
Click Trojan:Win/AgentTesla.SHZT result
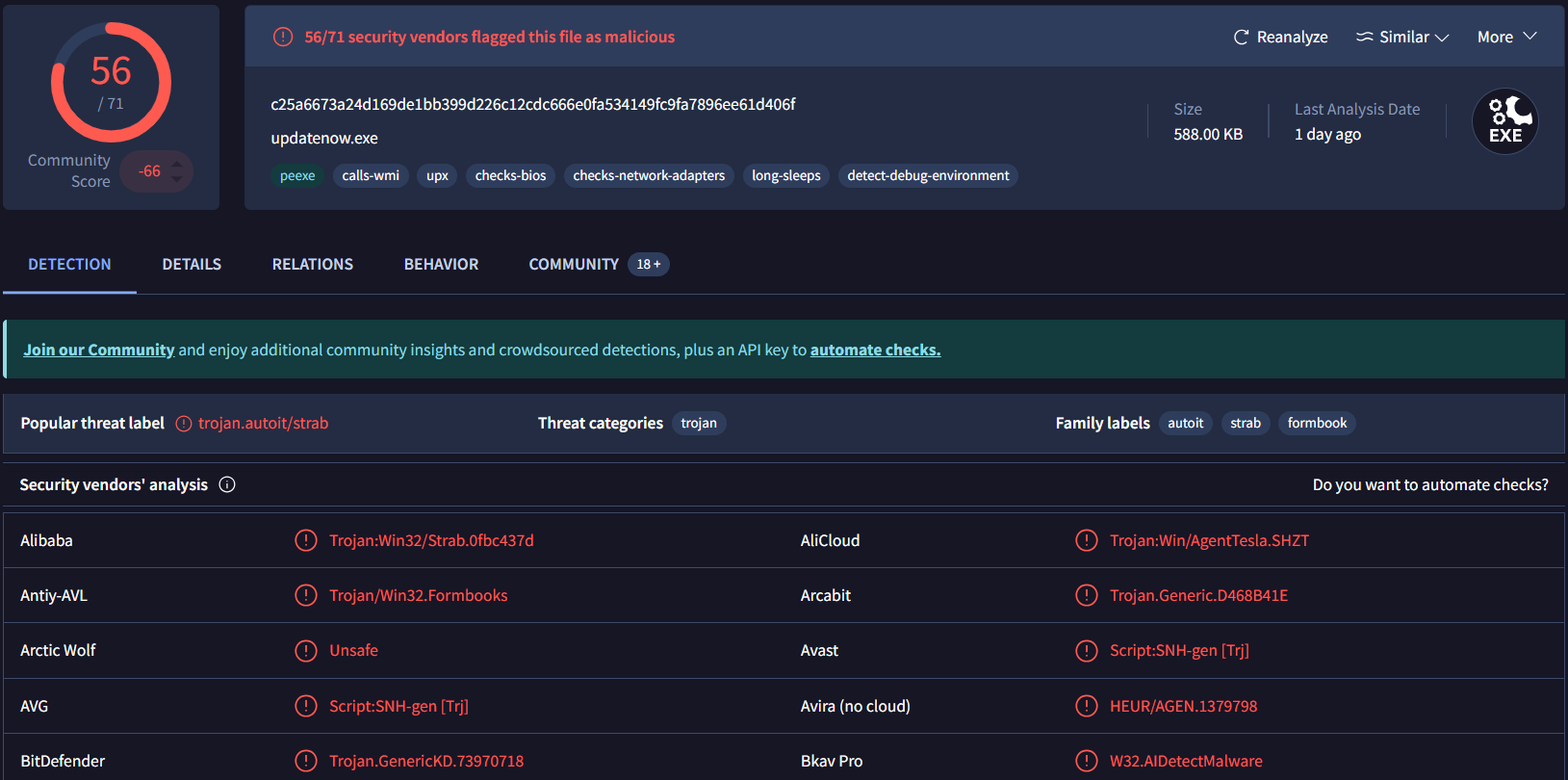pos(1209,540)
